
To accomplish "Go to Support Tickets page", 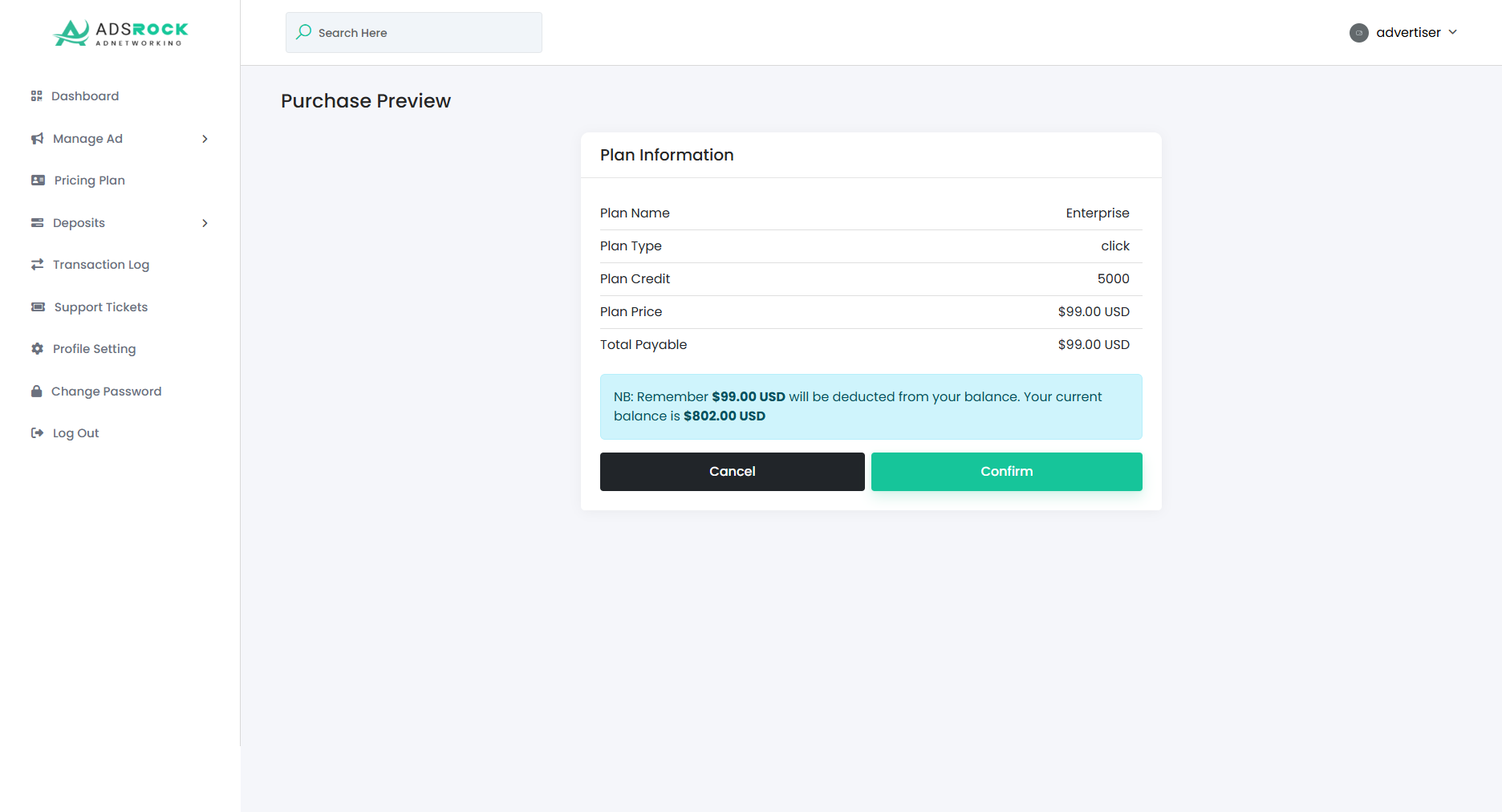I will (101, 307).
